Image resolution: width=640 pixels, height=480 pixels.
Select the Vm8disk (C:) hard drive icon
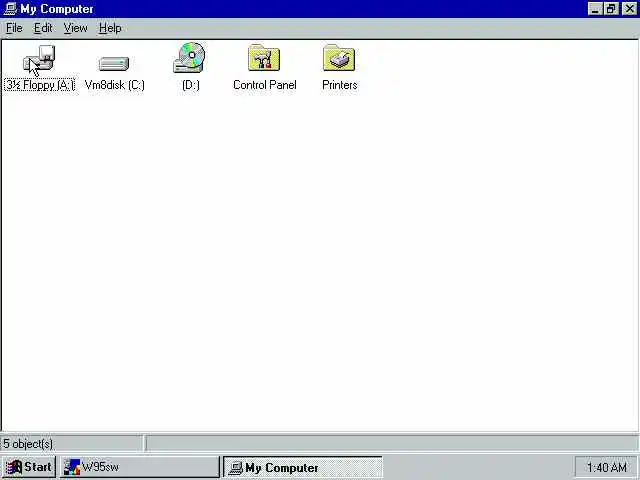pyautogui.click(x=114, y=64)
